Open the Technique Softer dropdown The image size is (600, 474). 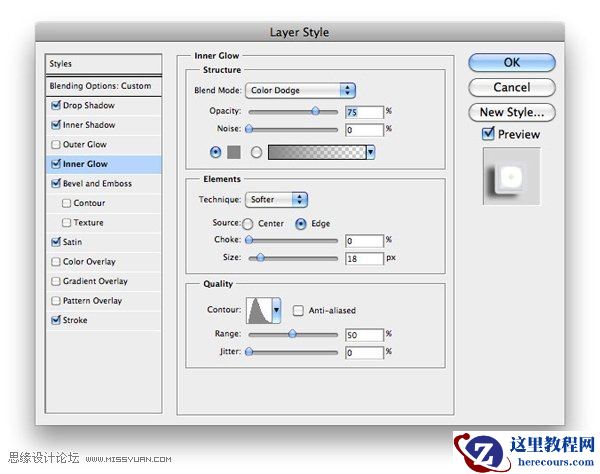tap(276, 199)
